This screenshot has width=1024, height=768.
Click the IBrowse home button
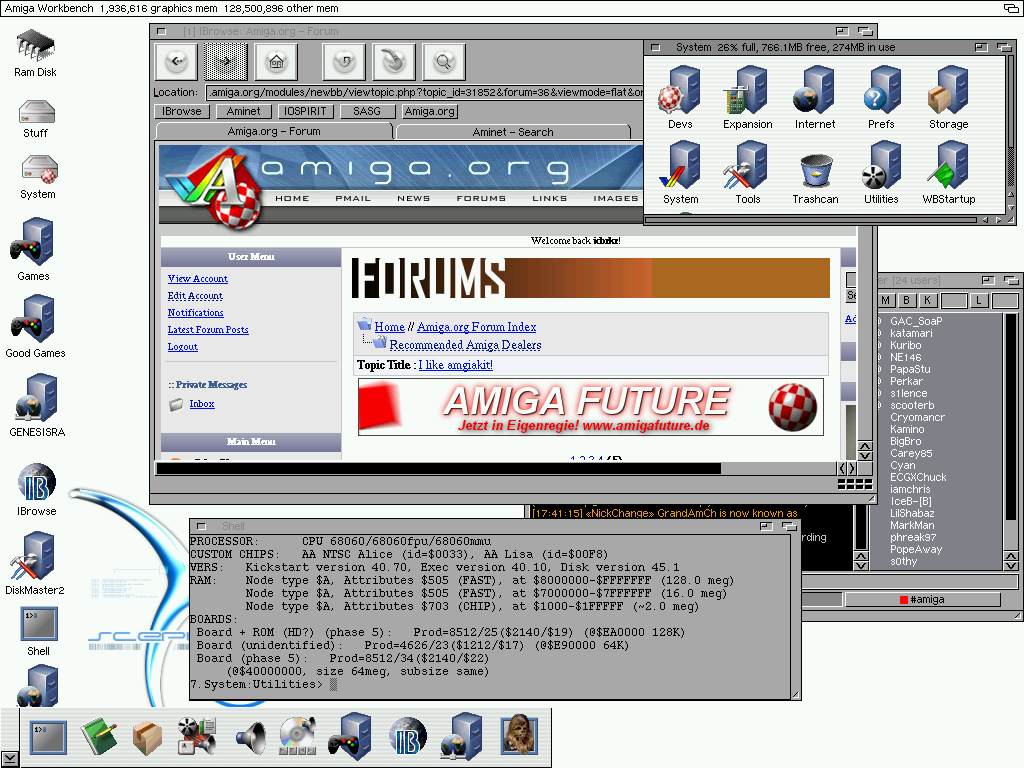[276, 62]
